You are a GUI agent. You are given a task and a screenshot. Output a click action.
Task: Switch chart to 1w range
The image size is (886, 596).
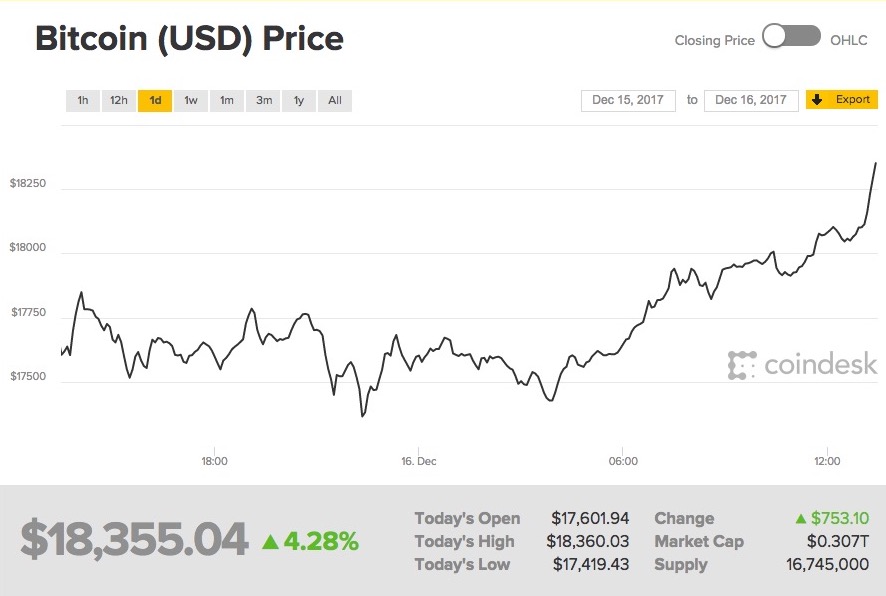(191, 100)
